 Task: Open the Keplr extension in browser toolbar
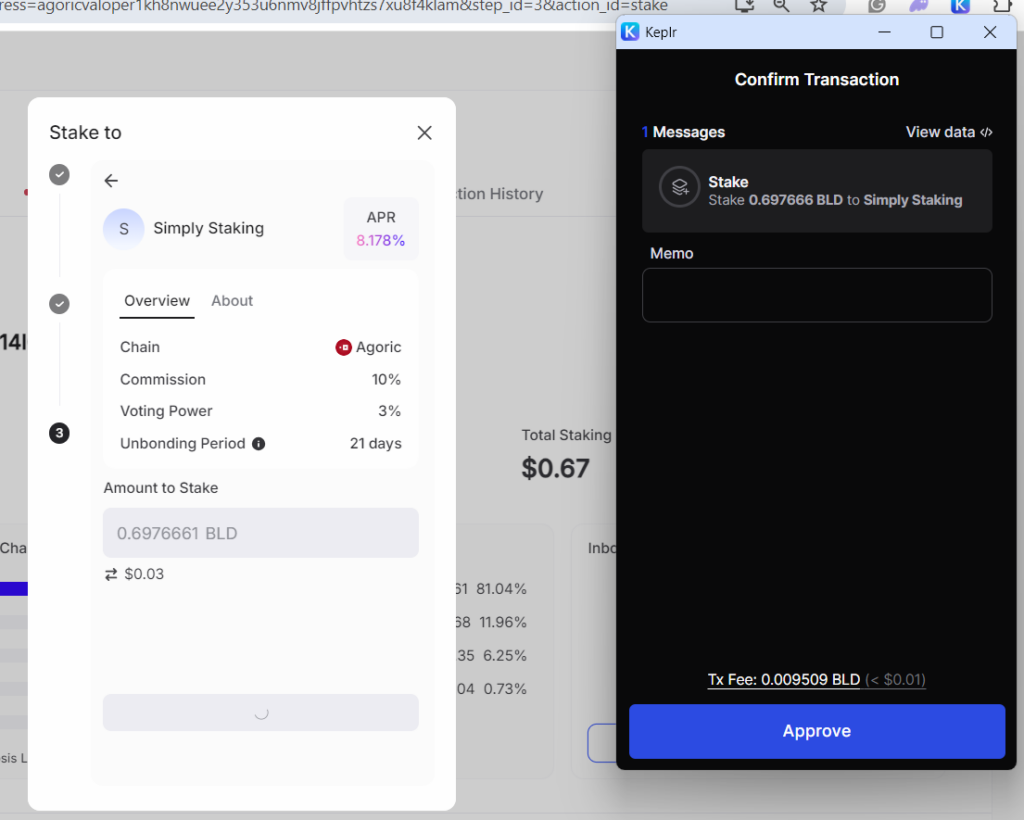[961, 6]
